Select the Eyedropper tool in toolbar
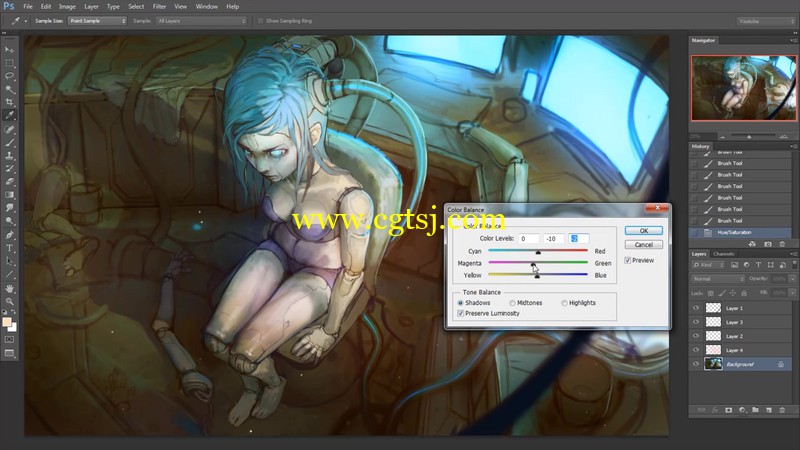800x450 pixels. [x=9, y=115]
